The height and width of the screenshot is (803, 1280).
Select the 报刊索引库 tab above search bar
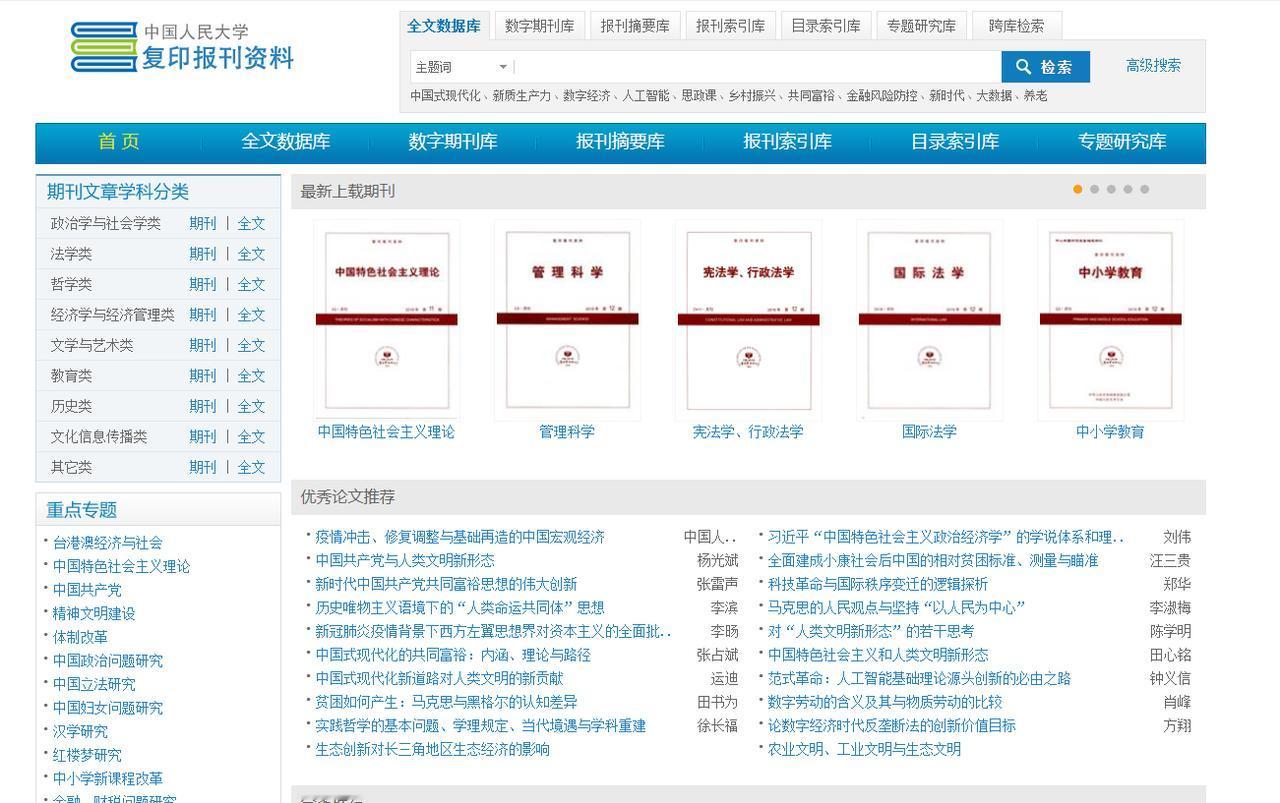731,25
